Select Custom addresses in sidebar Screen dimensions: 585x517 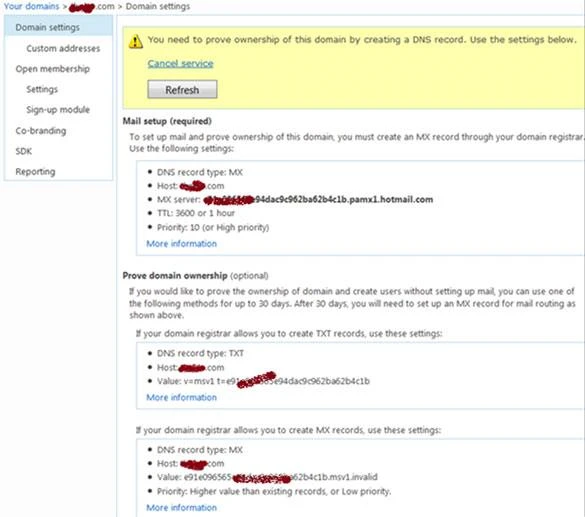coord(63,48)
